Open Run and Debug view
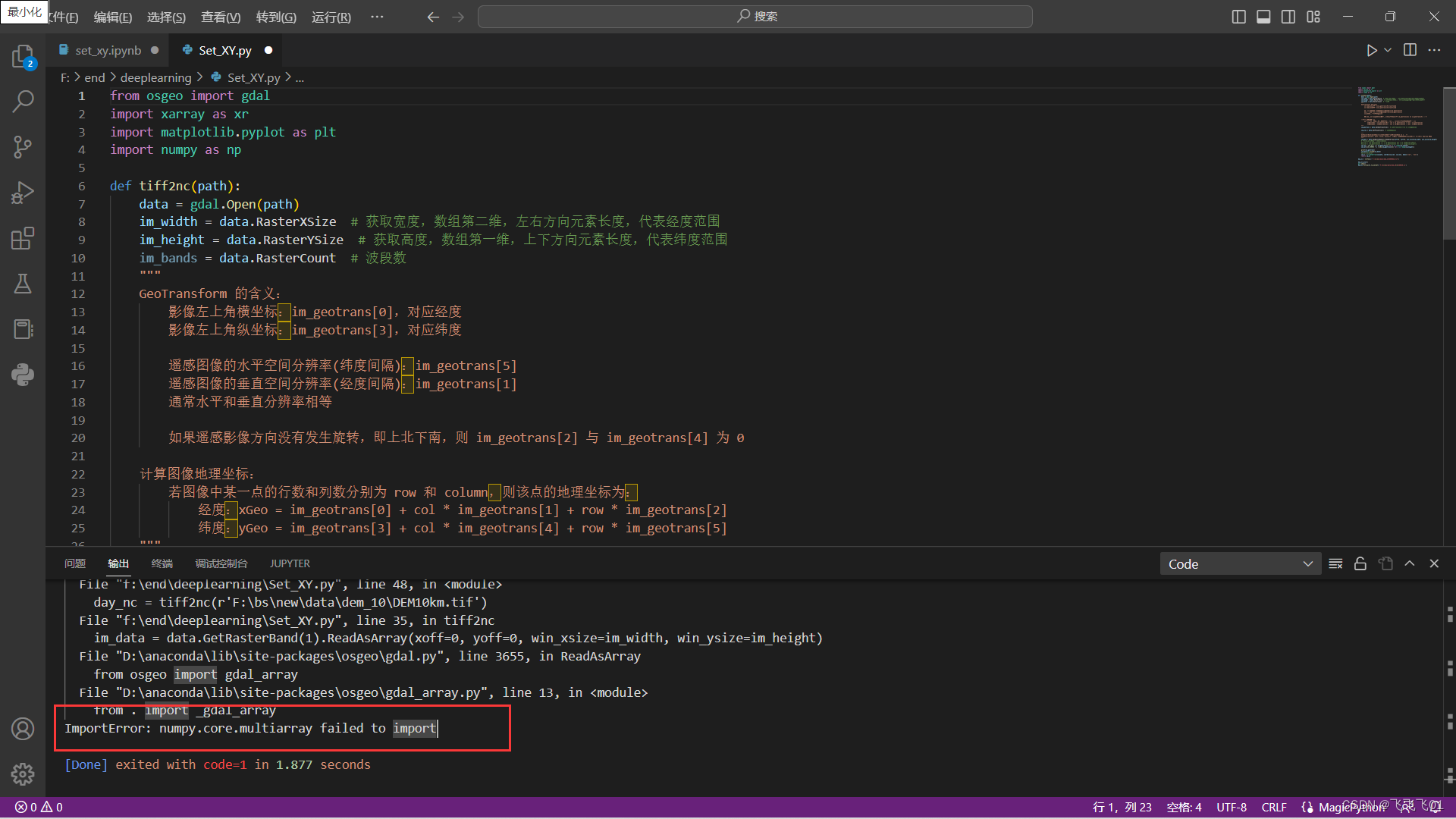This screenshot has width=1456, height=819. [x=23, y=193]
